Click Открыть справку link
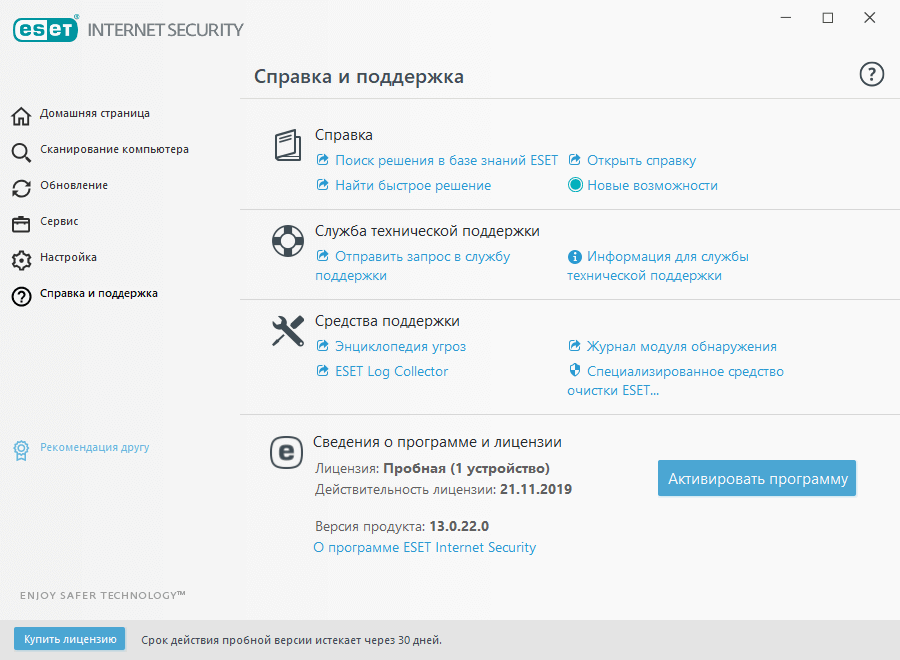Viewport: 900px width, 660px height. coord(641,160)
